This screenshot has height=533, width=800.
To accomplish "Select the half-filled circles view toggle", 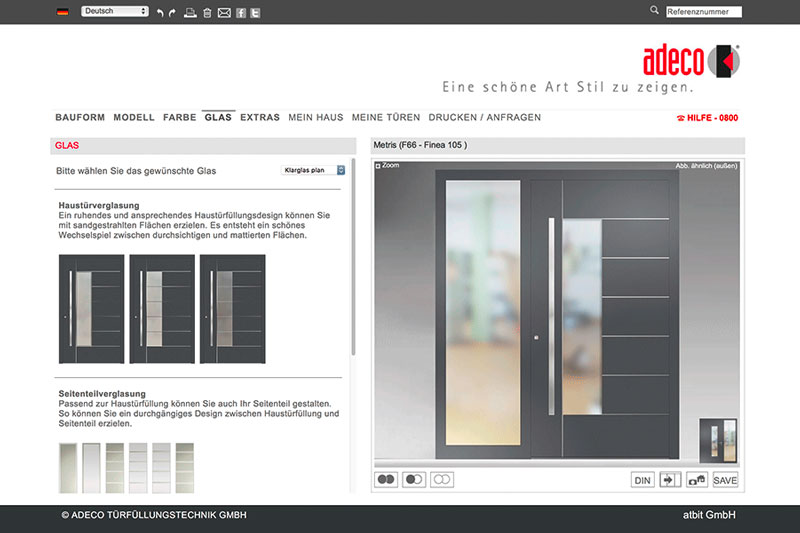I will [x=414, y=480].
